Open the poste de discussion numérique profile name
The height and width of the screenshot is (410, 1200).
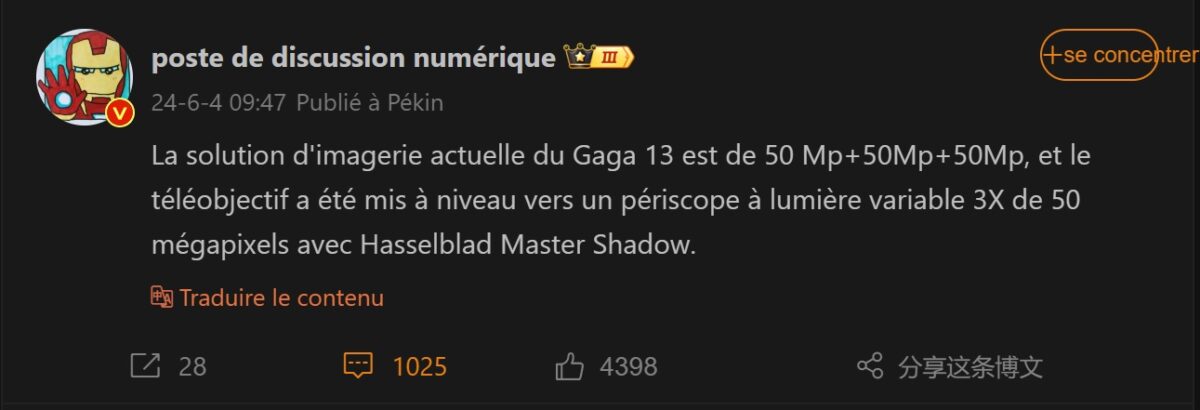(353, 58)
